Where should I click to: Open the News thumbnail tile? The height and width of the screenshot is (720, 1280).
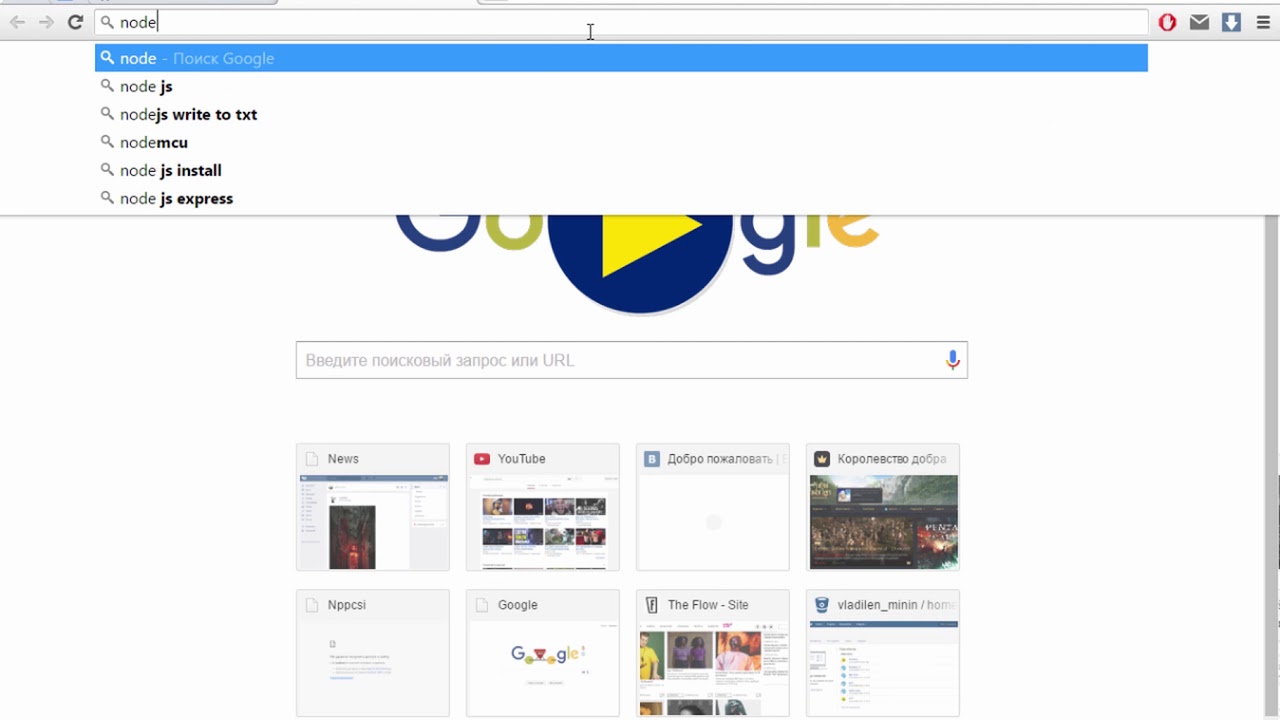click(x=373, y=507)
